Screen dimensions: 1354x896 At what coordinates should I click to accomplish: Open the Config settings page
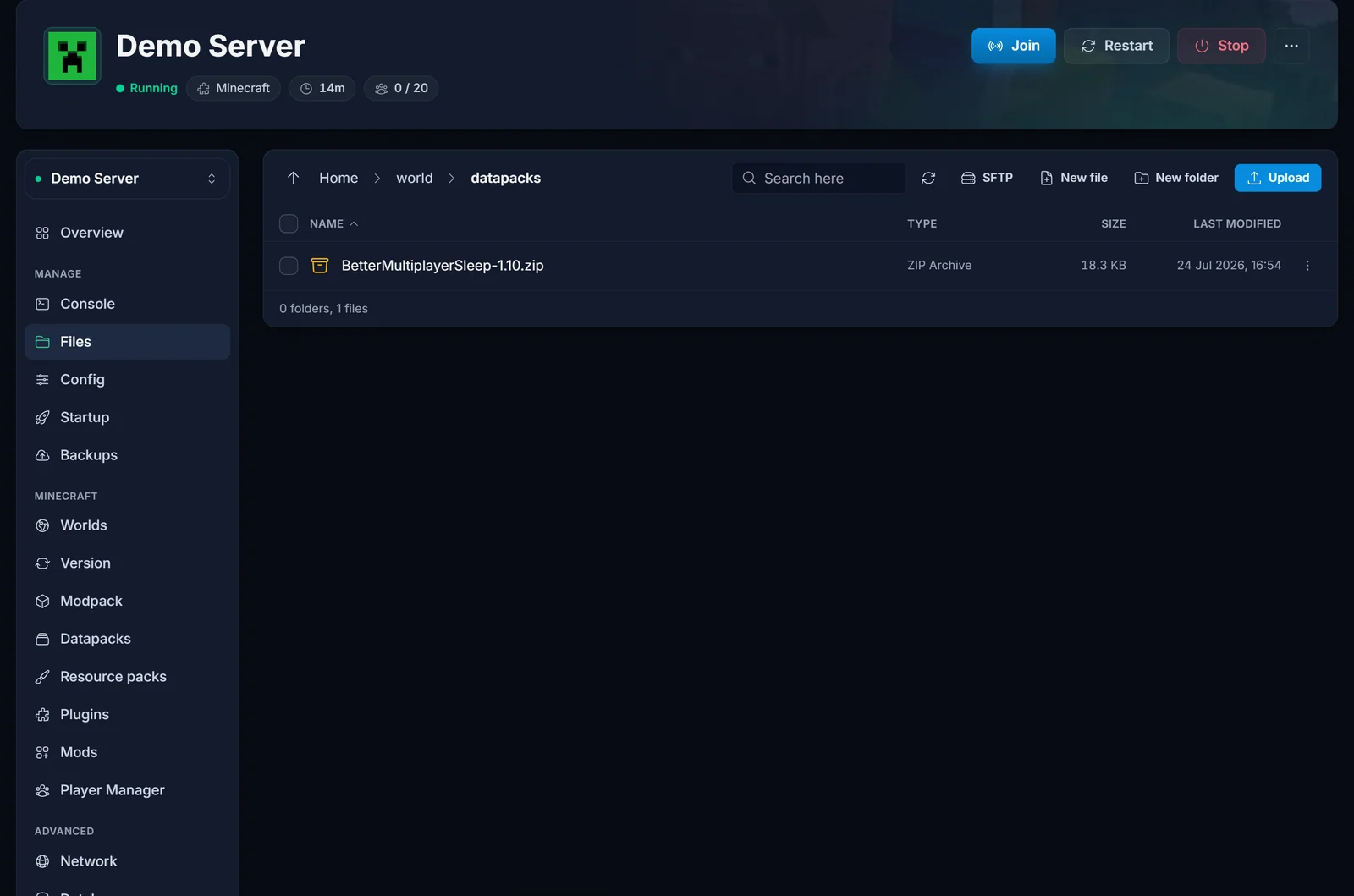(127, 380)
